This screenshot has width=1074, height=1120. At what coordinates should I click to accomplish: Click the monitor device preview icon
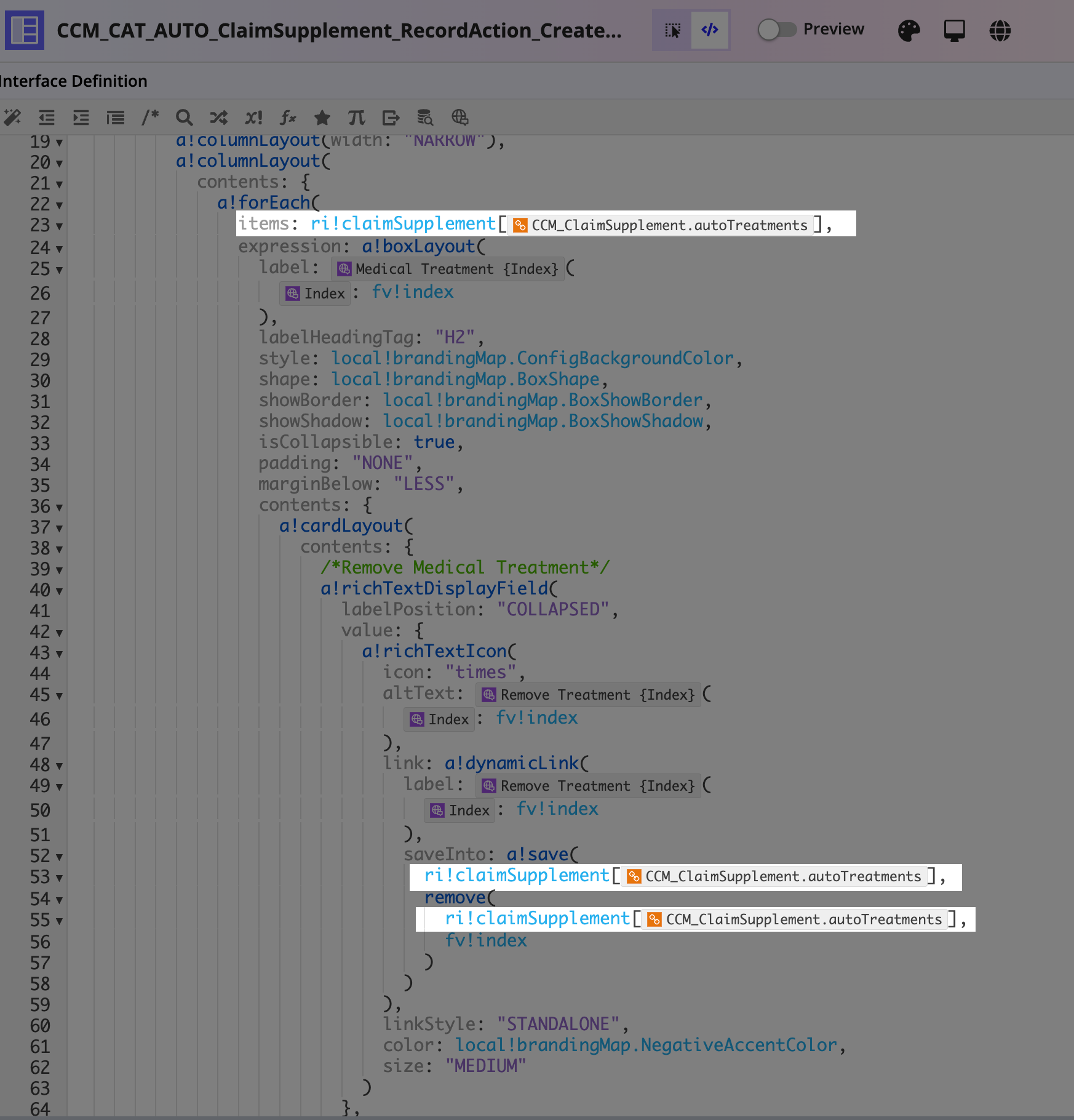[x=955, y=30]
